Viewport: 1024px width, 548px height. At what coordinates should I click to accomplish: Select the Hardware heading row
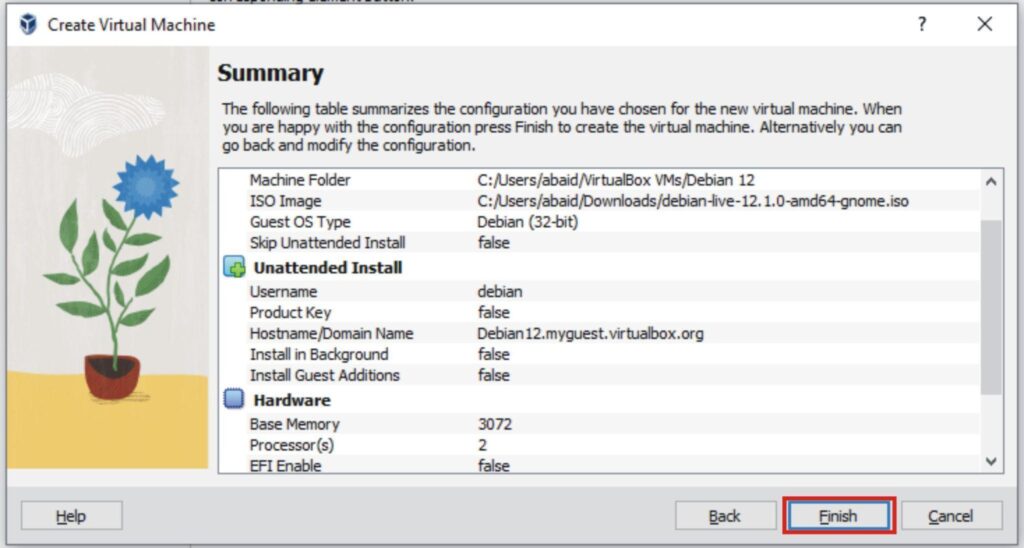(x=292, y=400)
